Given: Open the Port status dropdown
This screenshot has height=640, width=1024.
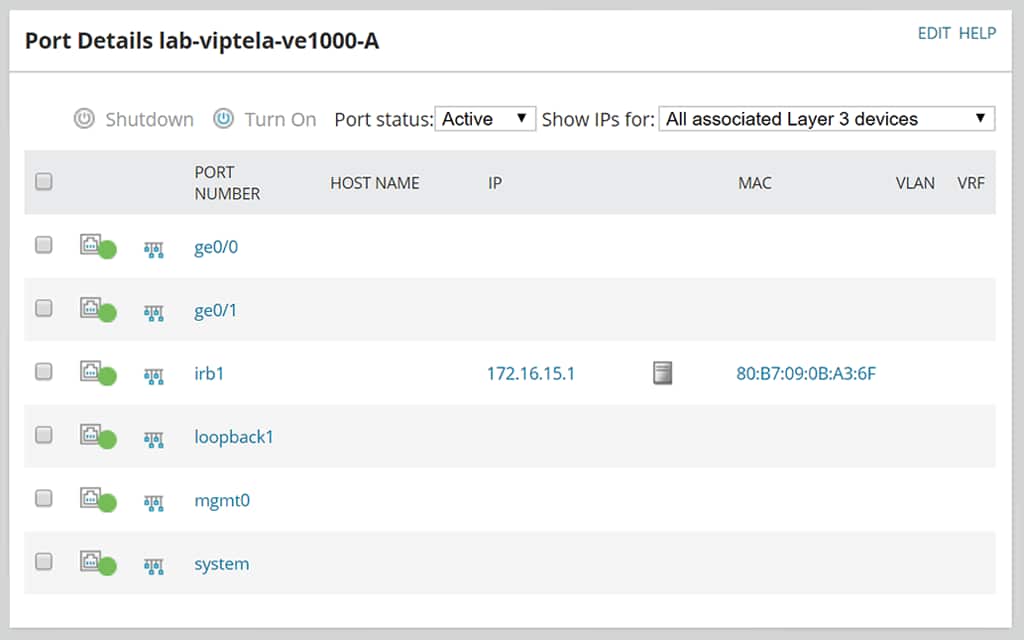Looking at the screenshot, I should [x=485, y=118].
